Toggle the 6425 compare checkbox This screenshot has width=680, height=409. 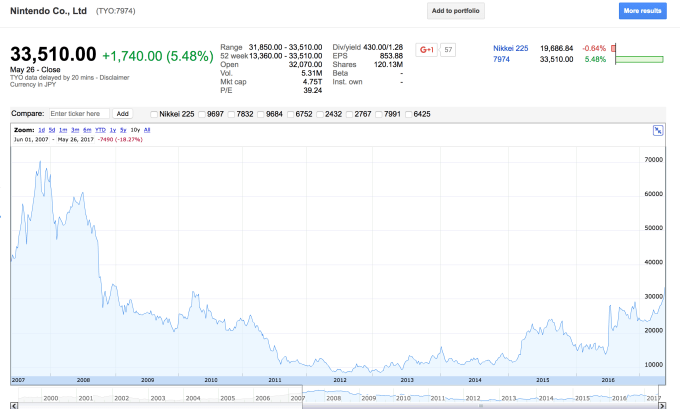[x=408, y=115]
